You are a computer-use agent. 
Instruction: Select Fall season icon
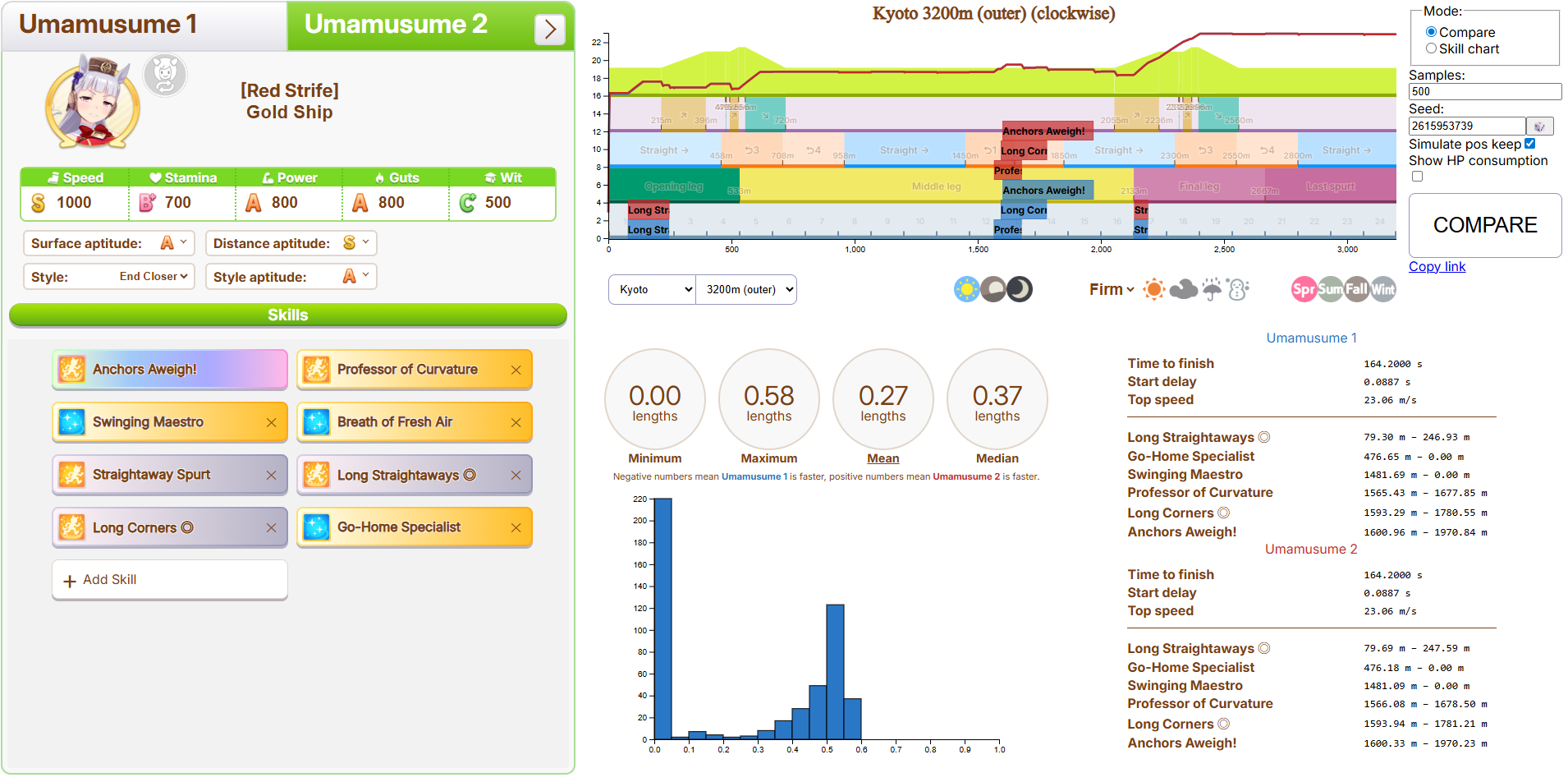1356,289
